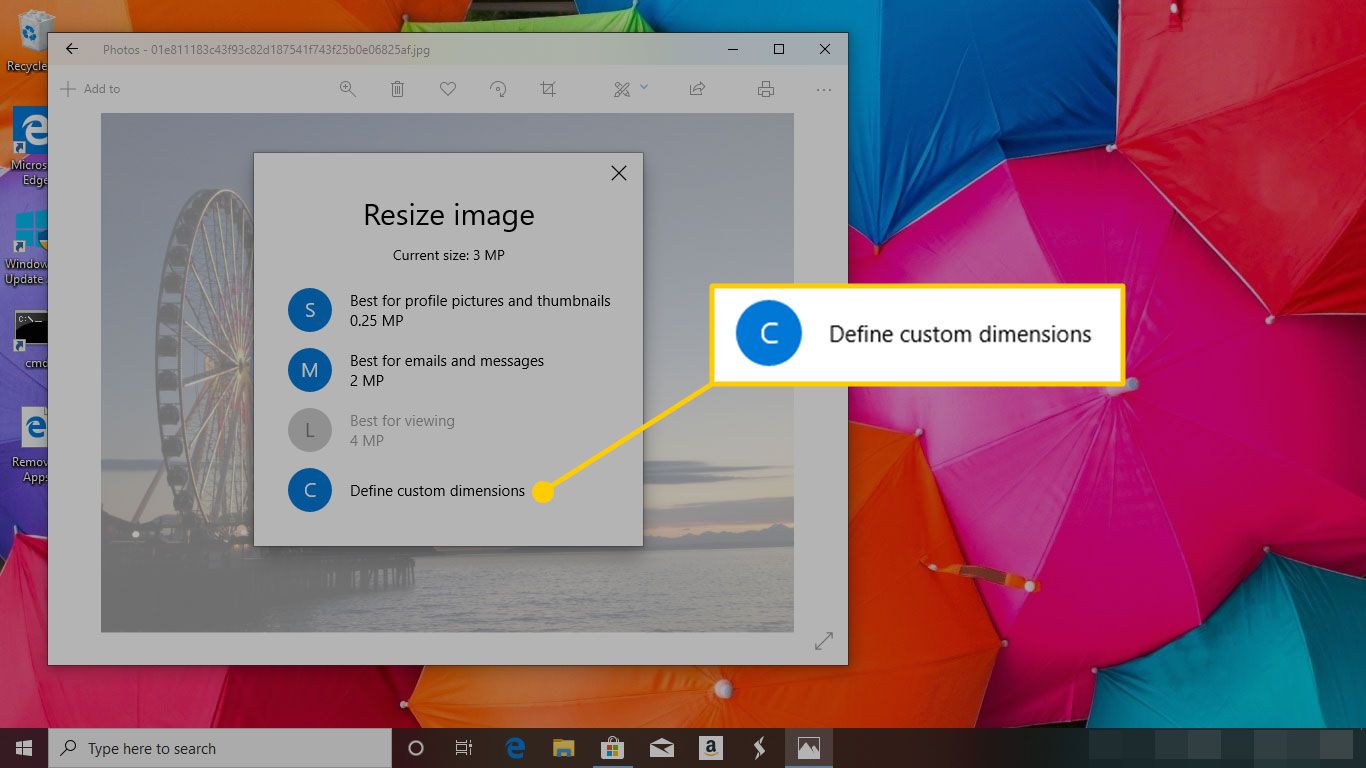
Task: Click the Photos window title text
Action: pos(266,49)
